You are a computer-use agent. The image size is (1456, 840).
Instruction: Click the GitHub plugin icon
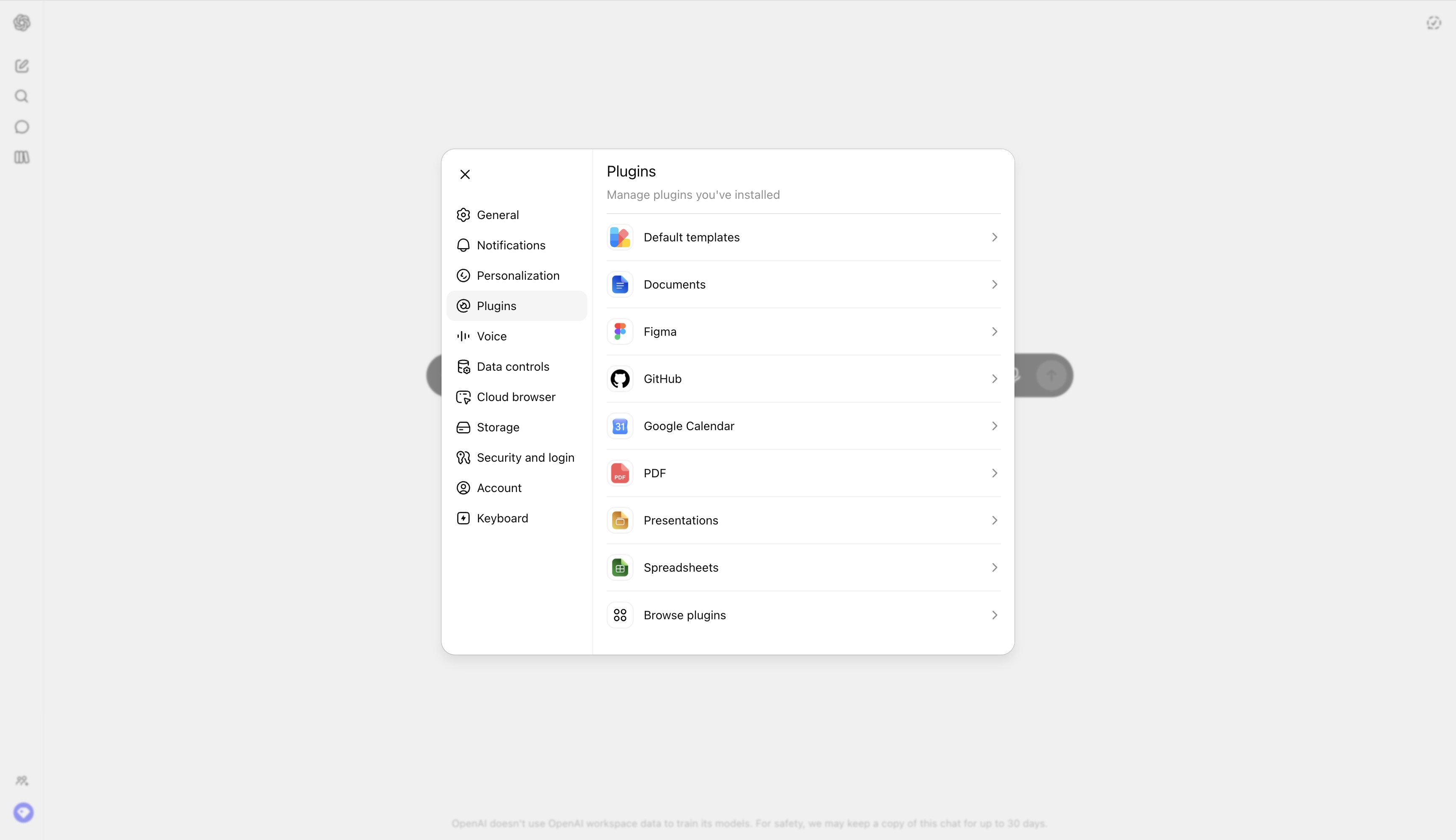pyautogui.click(x=620, y=379)
